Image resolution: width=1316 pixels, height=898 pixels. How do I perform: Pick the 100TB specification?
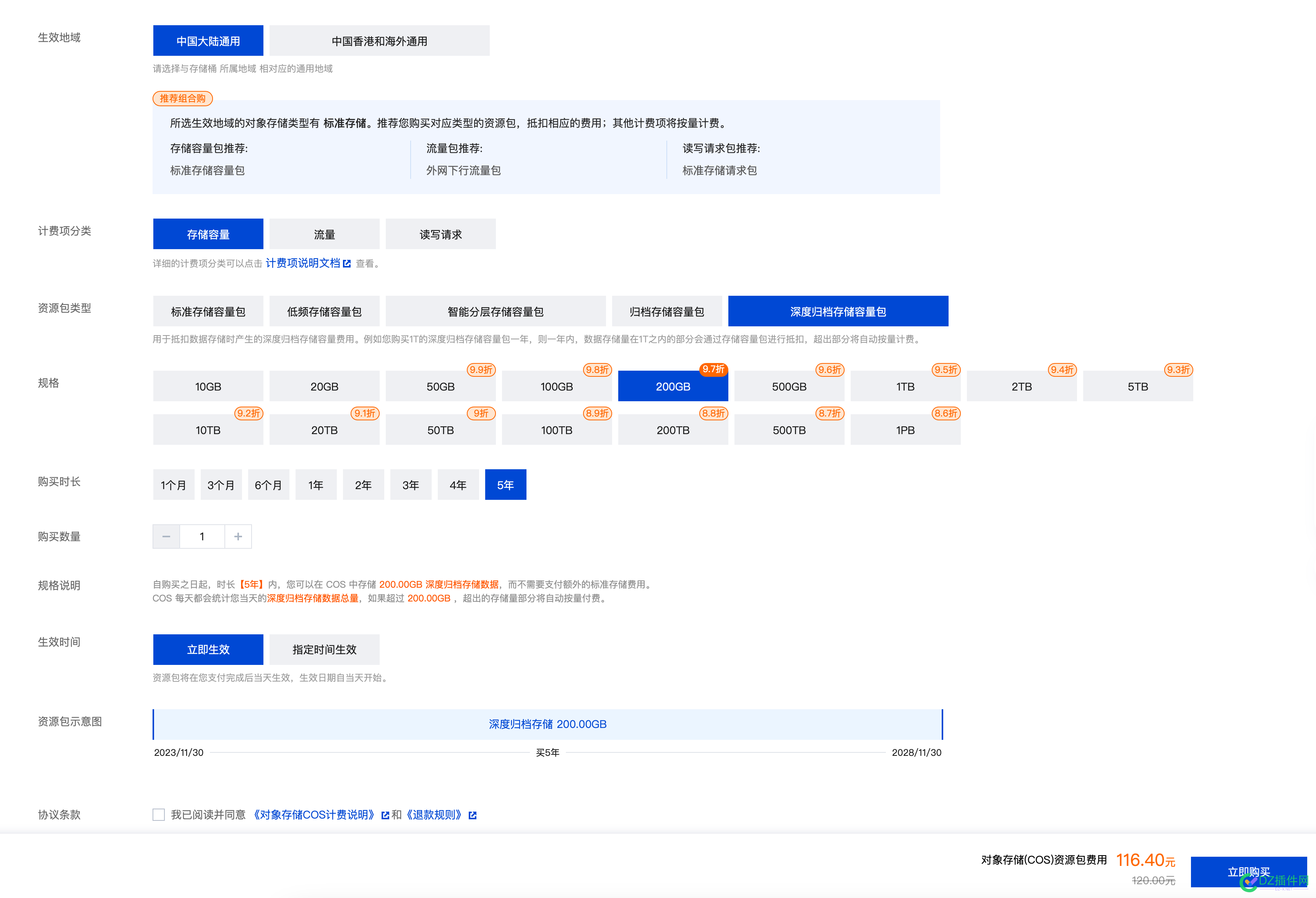(557, 430)
